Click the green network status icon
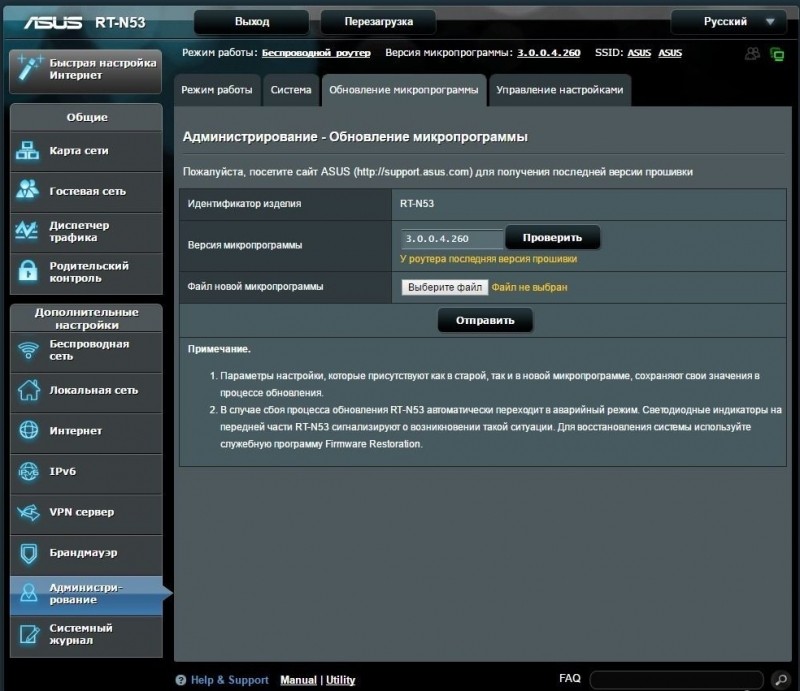 [x=777, y=54]
